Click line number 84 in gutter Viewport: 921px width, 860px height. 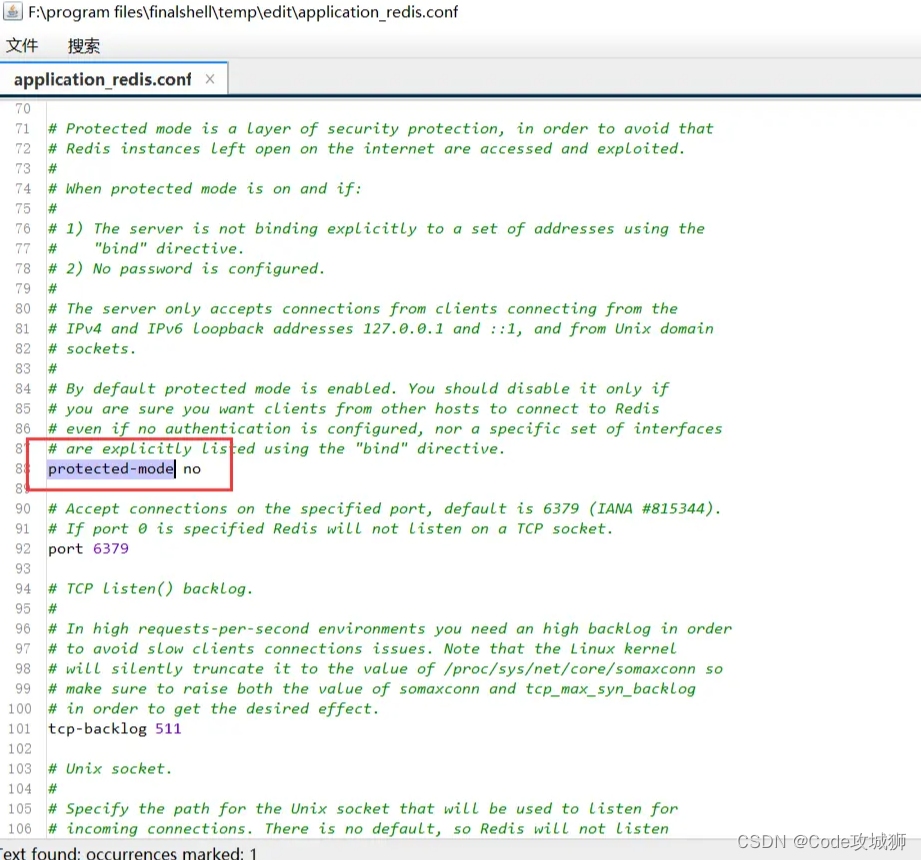pyautogui.click(x=23, y=389)
